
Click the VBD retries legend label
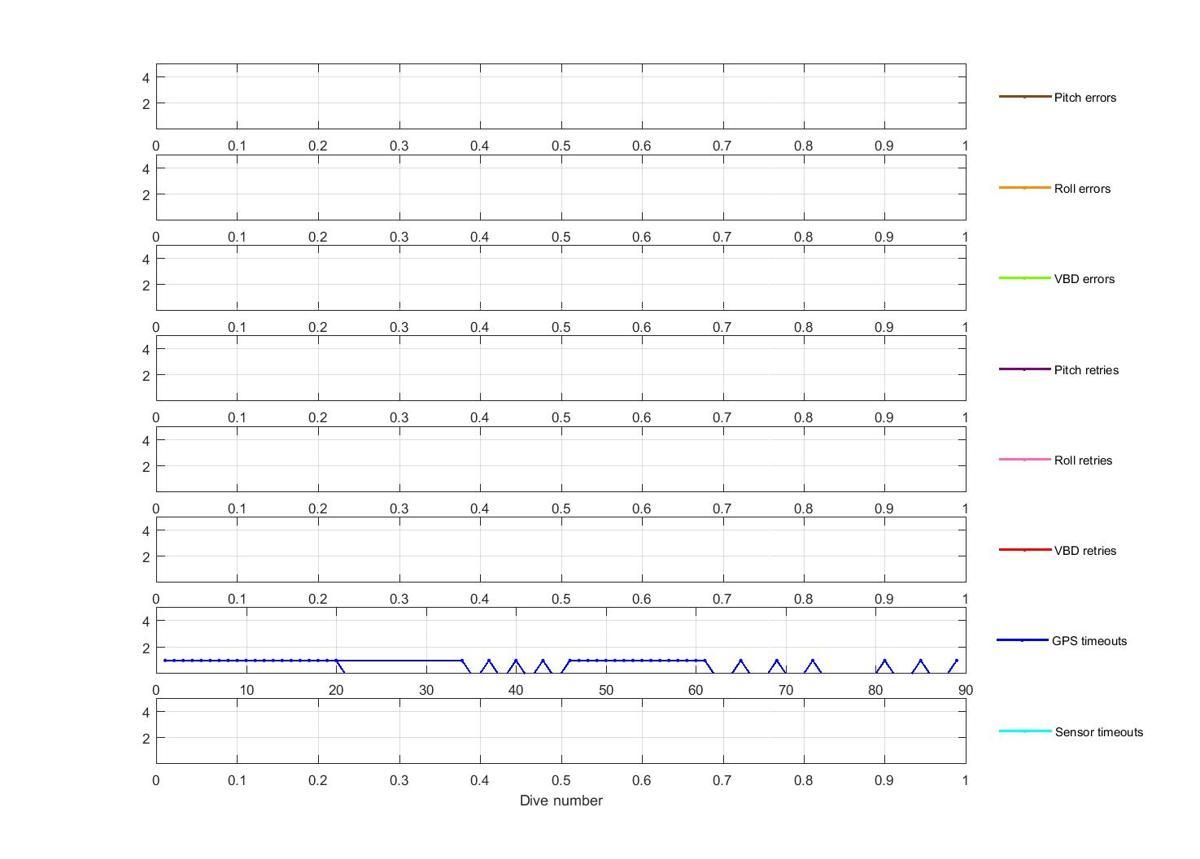coord(1085,551)
